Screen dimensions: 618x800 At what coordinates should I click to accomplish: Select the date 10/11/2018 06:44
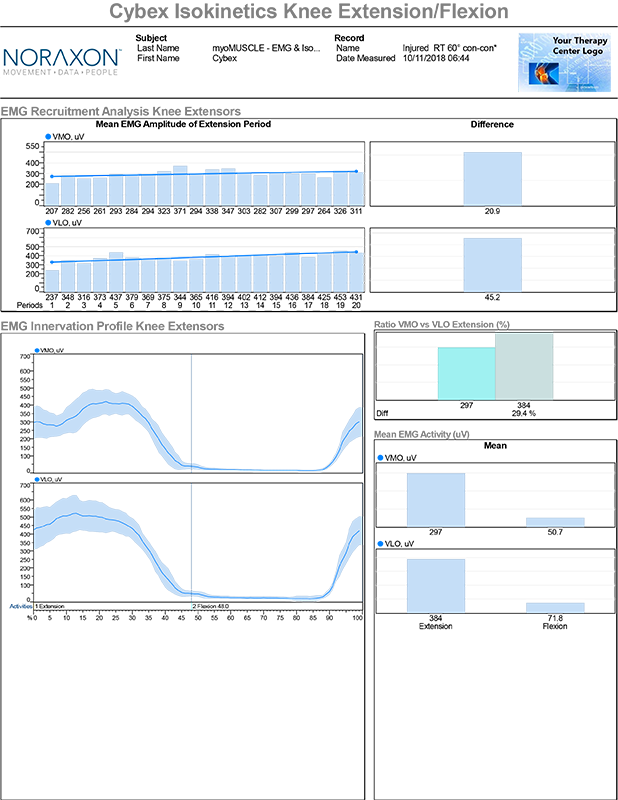[436, 58]
